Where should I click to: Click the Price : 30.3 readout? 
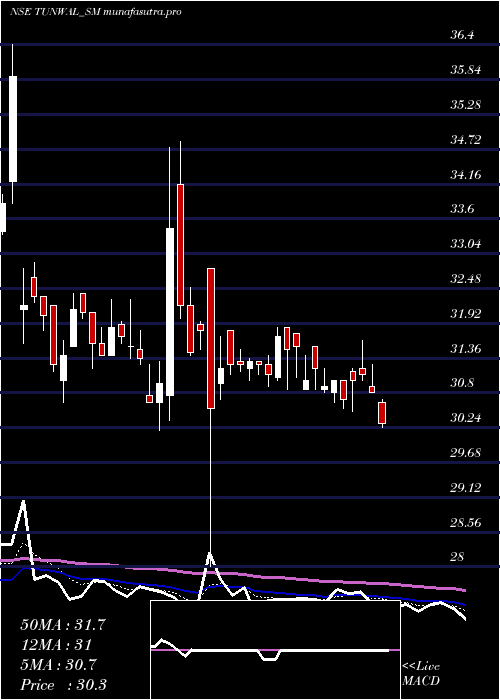(x=63, y=685)
